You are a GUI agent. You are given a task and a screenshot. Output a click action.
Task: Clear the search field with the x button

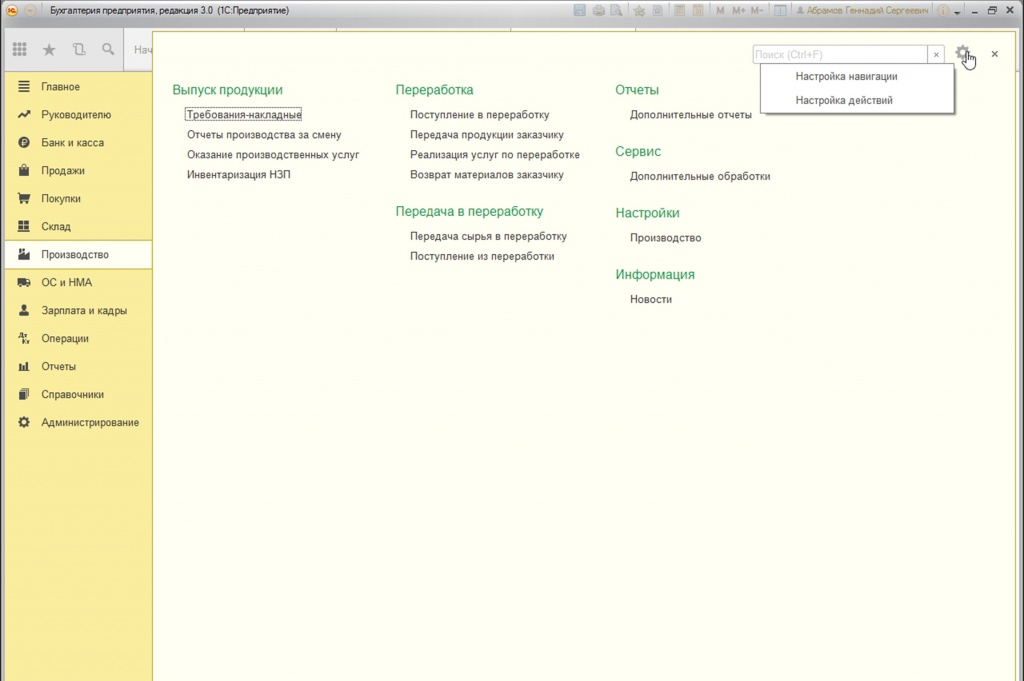[x=936, y=55]
